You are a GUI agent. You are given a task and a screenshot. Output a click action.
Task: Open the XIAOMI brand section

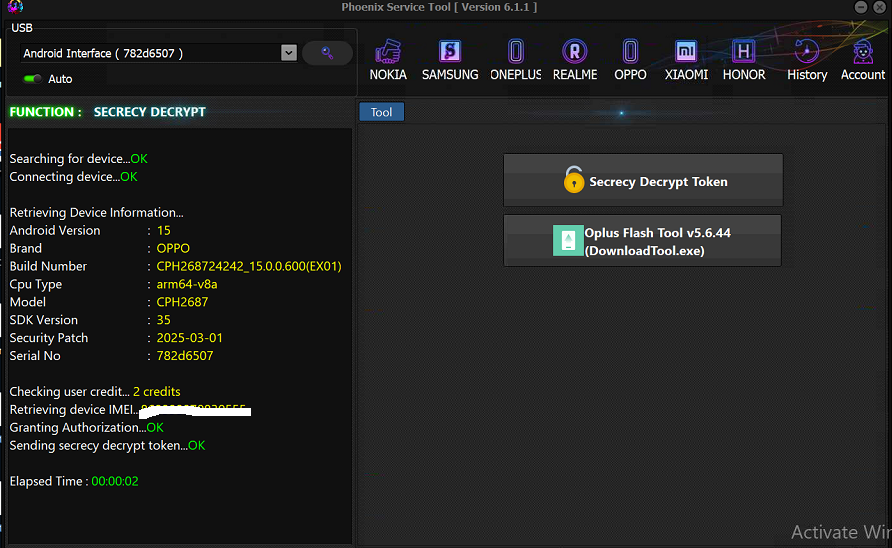[x=686, y=61]
